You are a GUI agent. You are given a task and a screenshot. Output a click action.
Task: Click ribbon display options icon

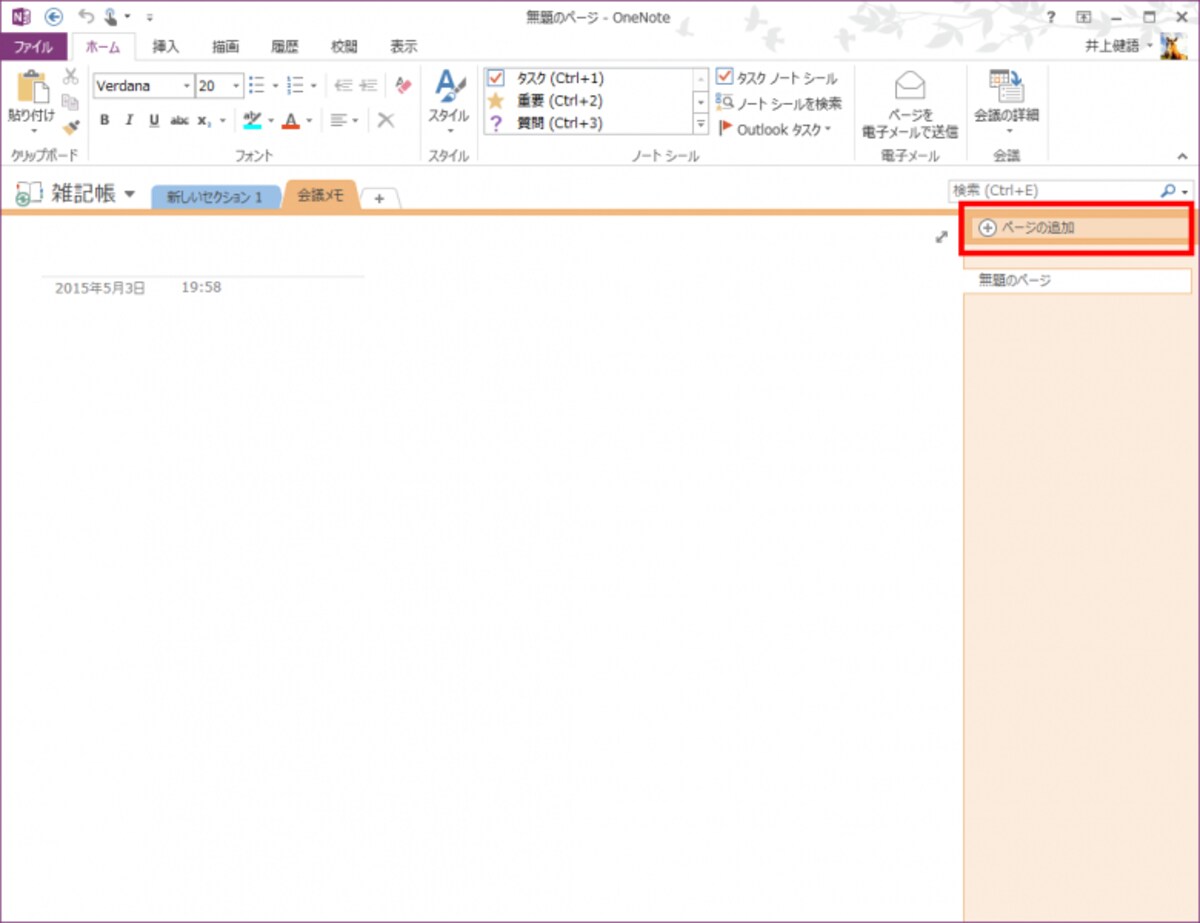click(x=1084, y=18)
